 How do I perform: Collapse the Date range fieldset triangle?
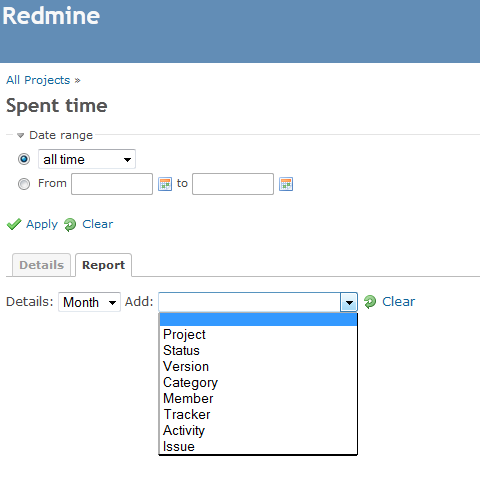tap(21, 135)
